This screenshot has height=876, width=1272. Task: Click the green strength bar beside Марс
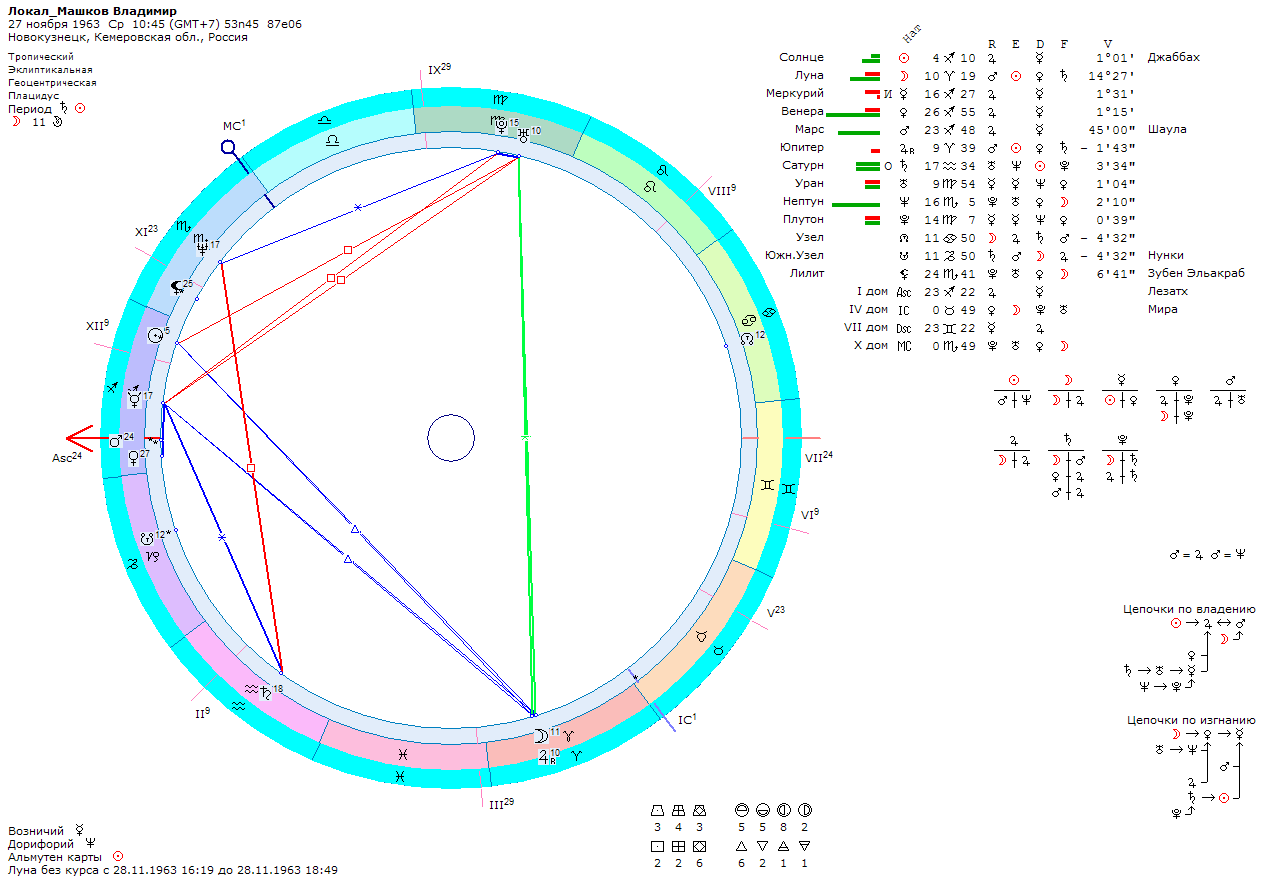(x=857, y=131)
